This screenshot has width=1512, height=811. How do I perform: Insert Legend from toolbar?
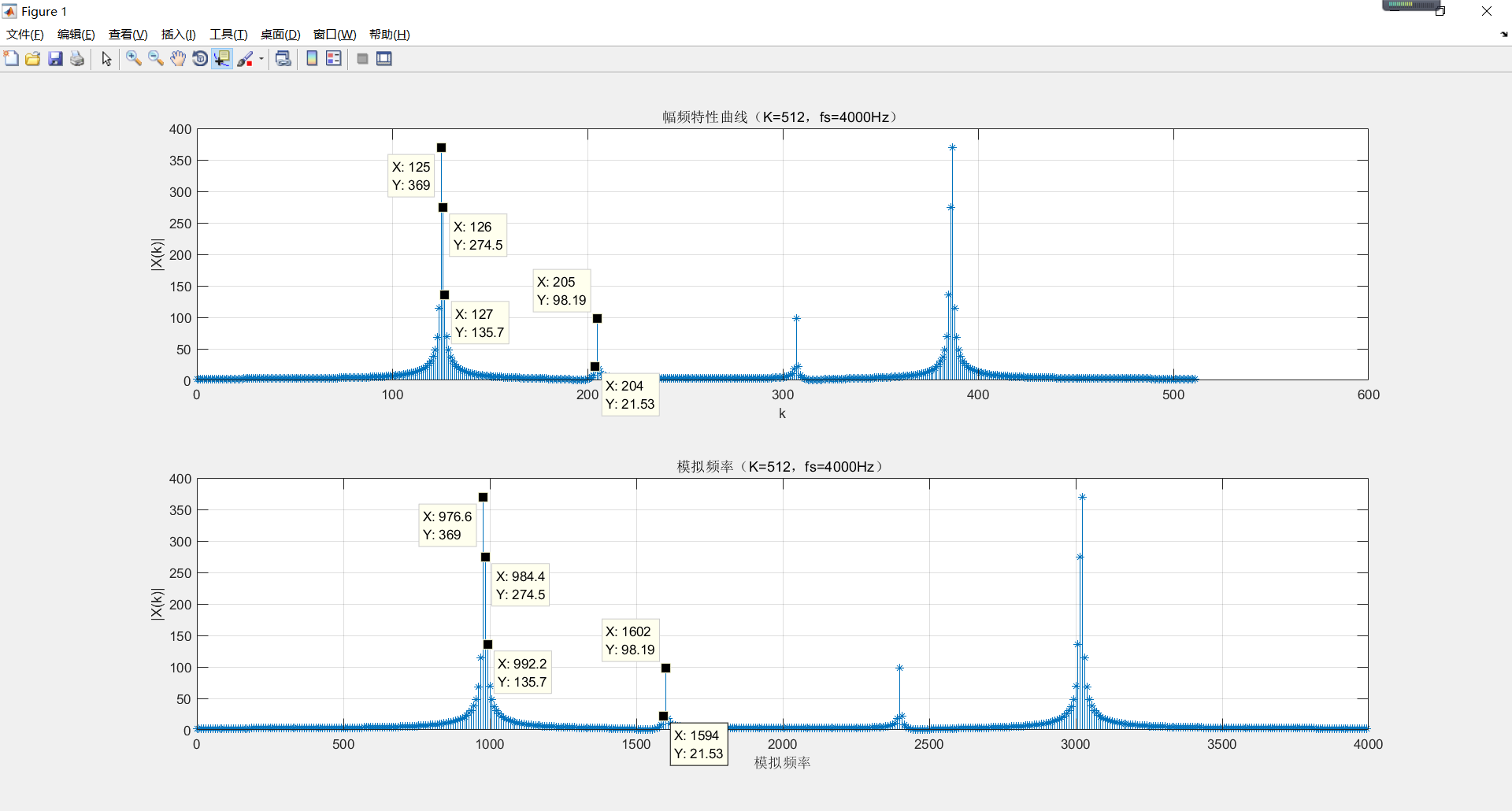[334, 58]
